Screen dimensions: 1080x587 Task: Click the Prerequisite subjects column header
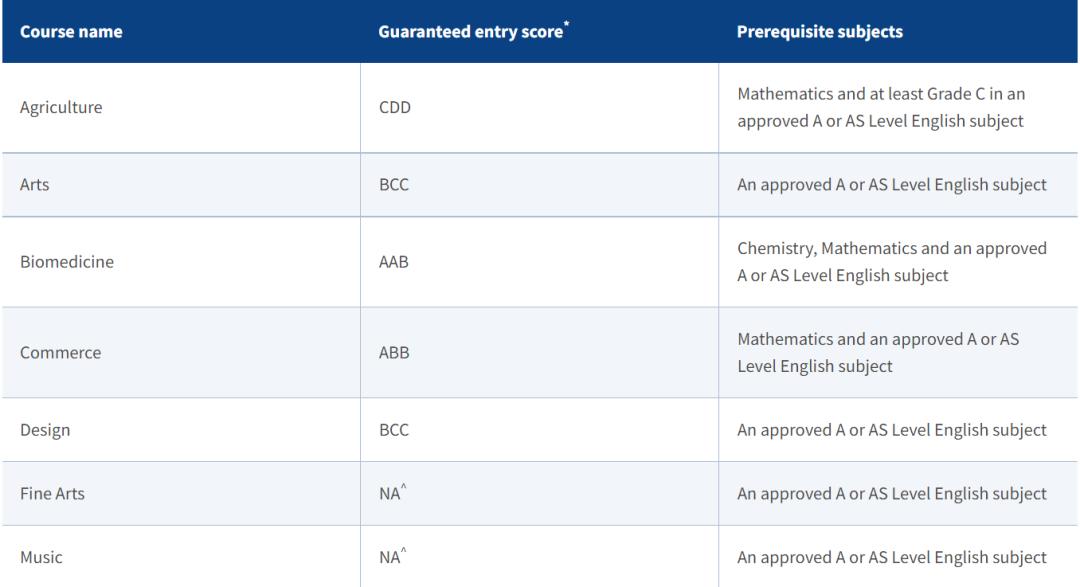click(x=819, y=32)
